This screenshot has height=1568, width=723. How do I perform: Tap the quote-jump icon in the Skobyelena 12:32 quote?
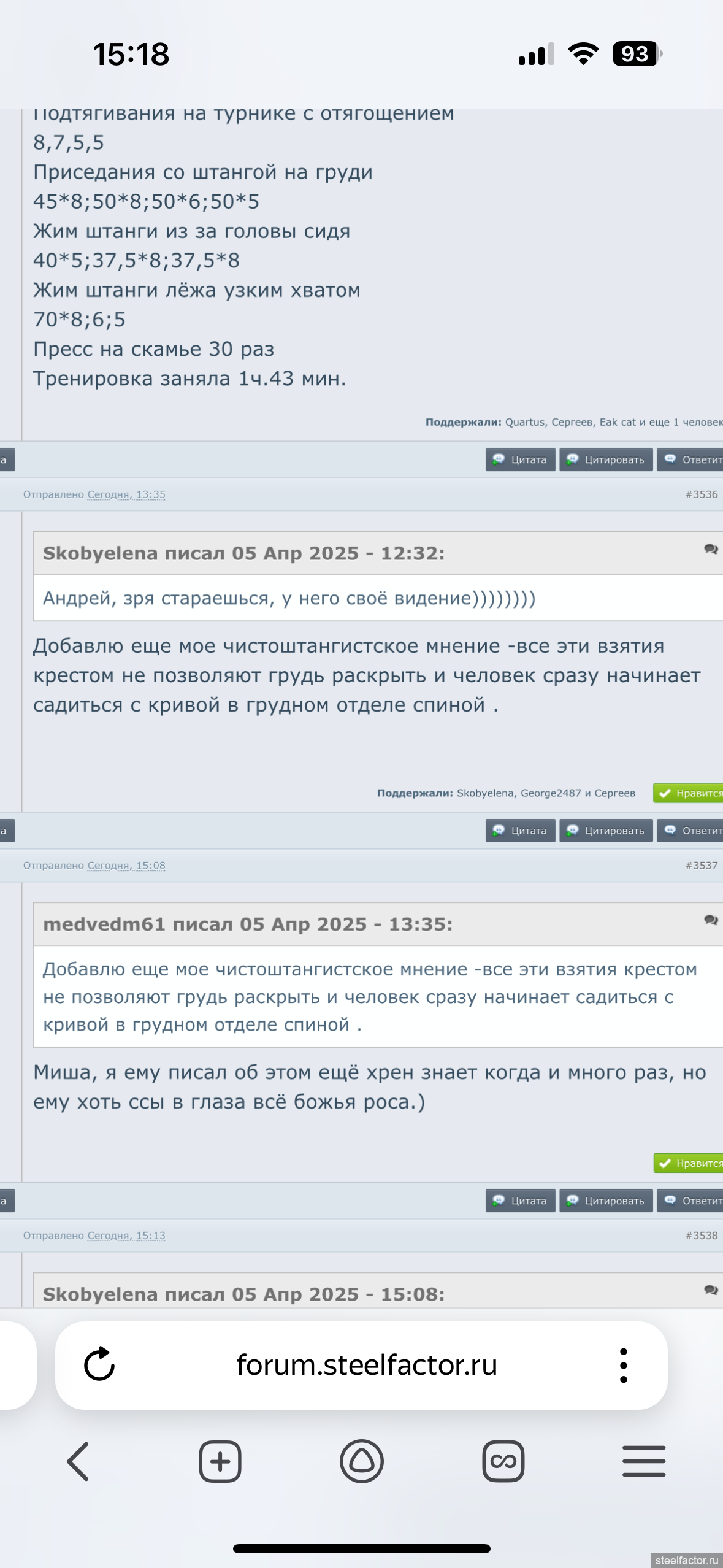[x=711, y=549]
